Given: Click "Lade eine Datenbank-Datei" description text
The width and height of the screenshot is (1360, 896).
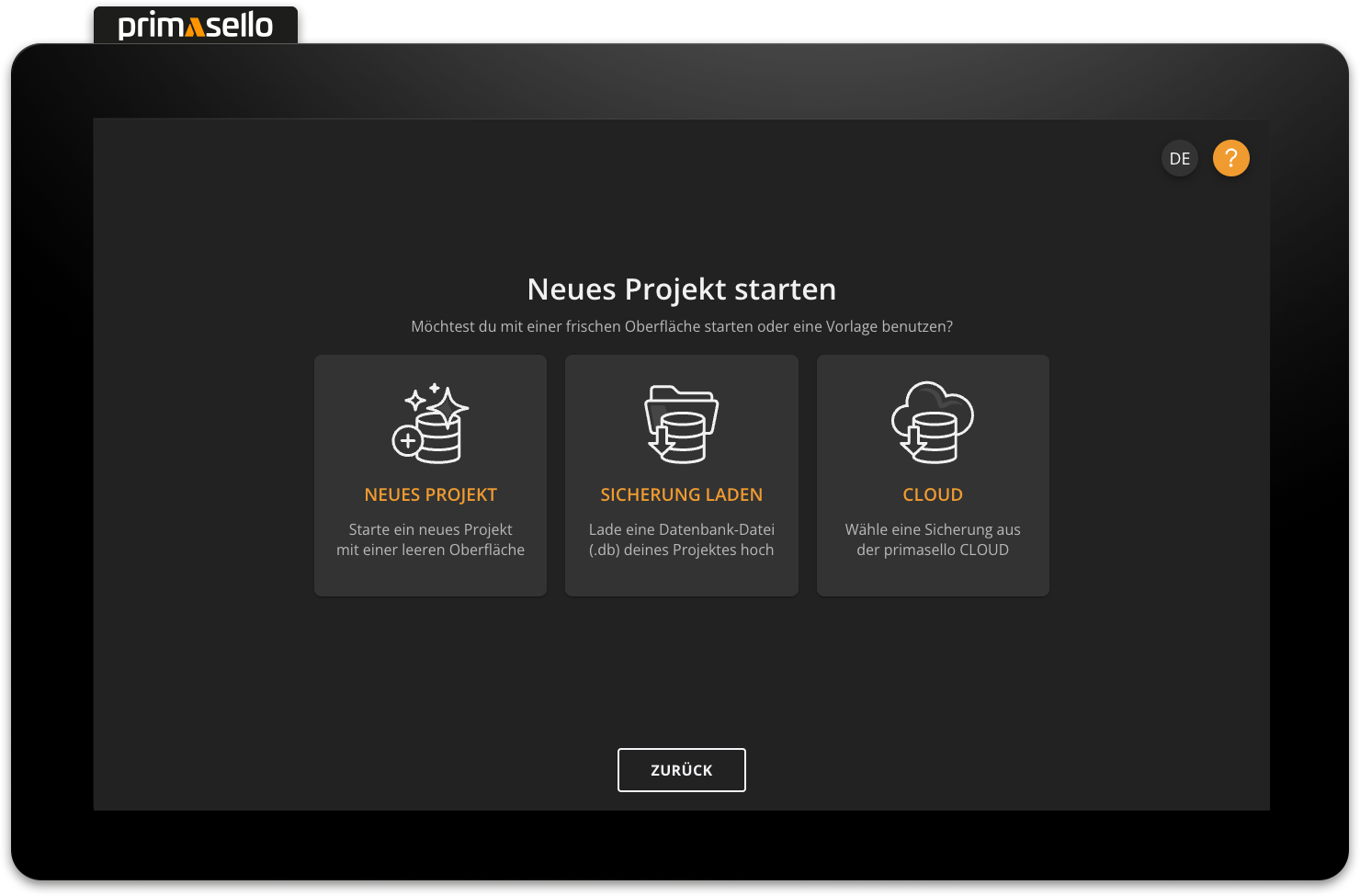Looking at the screenshot, I should coord(681,529).
